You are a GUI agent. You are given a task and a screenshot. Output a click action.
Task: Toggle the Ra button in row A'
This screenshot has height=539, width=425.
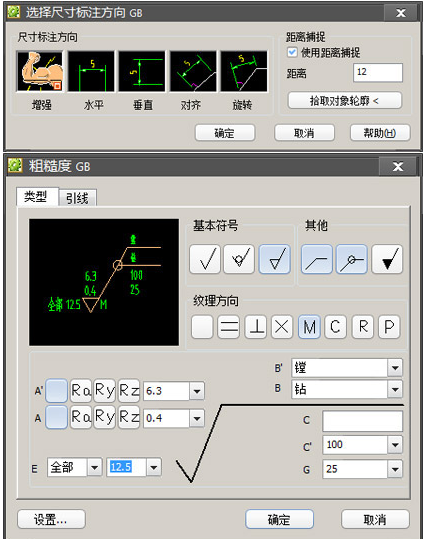81,391
